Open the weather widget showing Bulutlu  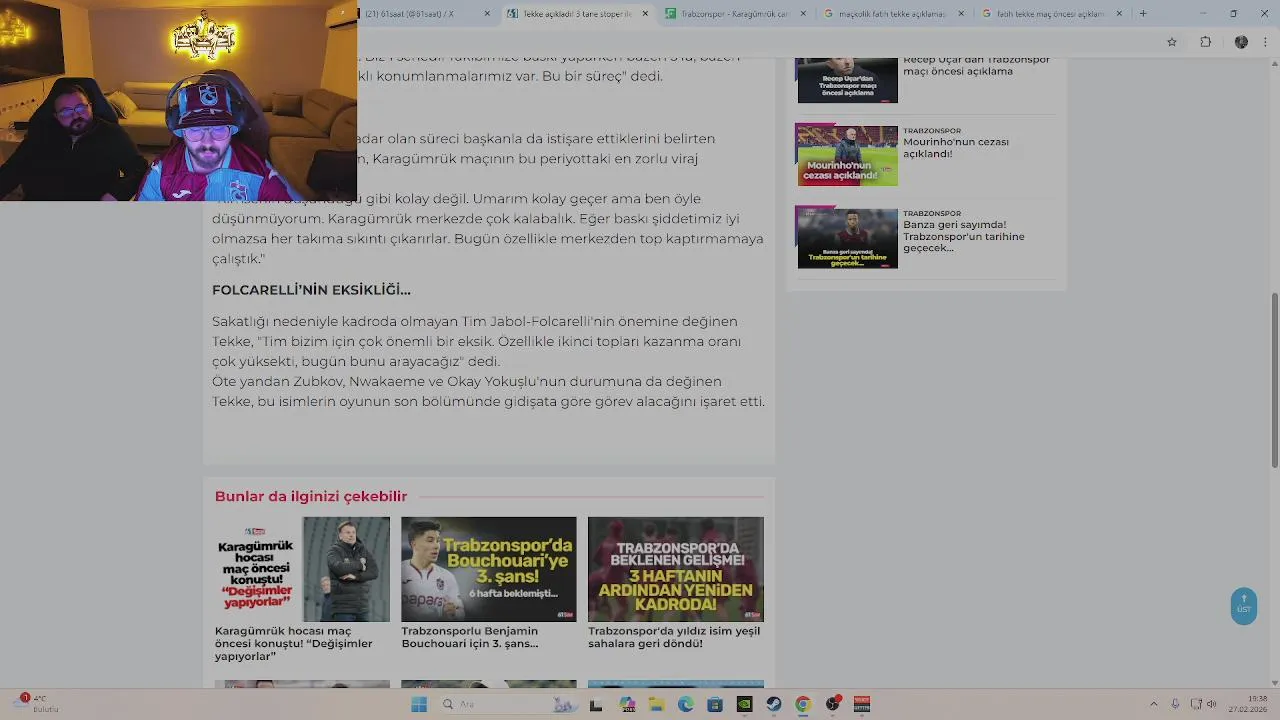pos(38,704)
